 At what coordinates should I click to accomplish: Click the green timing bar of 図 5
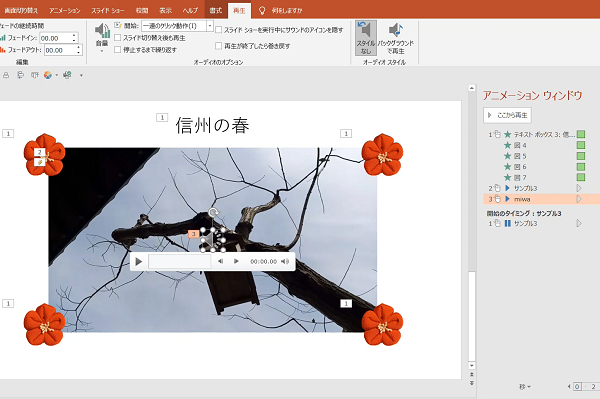point(581,156)
